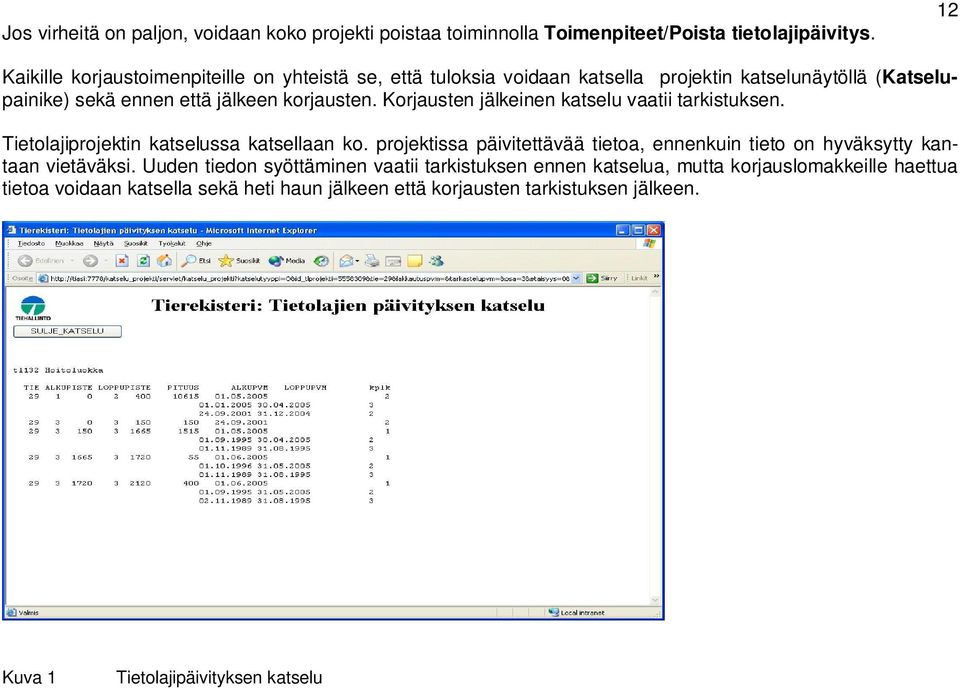Click the yellow Discuss note icon
The width and height of the screenshot is (960, 688).
(x=414, y=261)
